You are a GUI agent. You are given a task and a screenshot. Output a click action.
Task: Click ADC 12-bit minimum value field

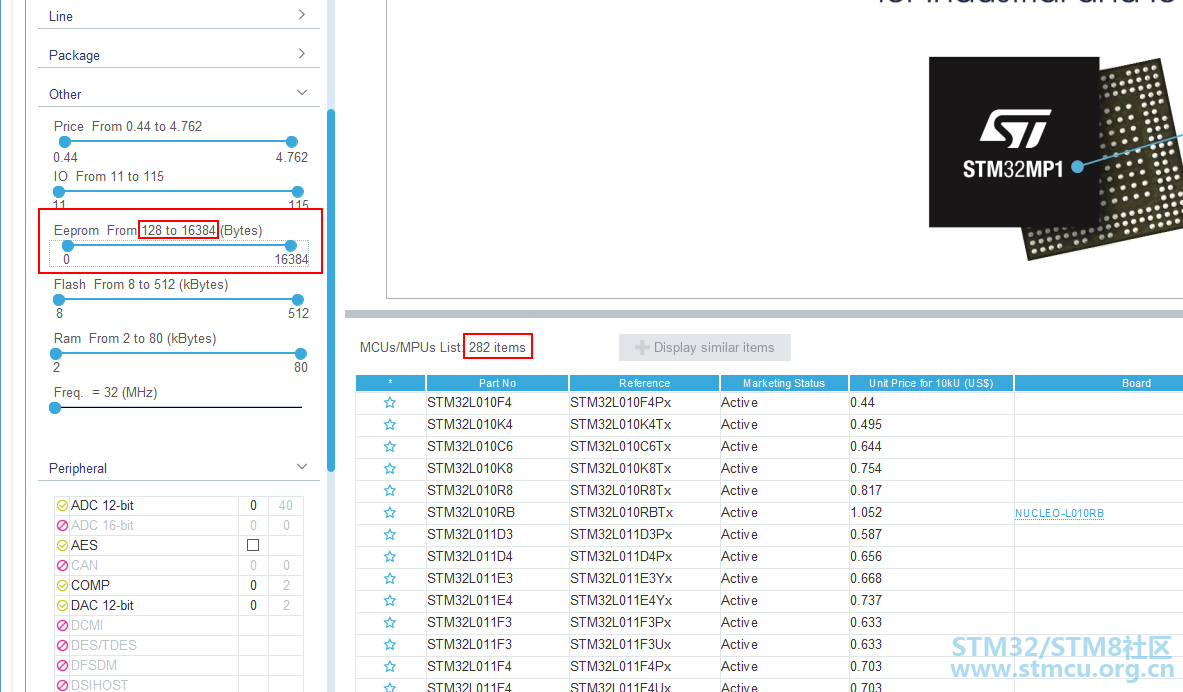254,506
